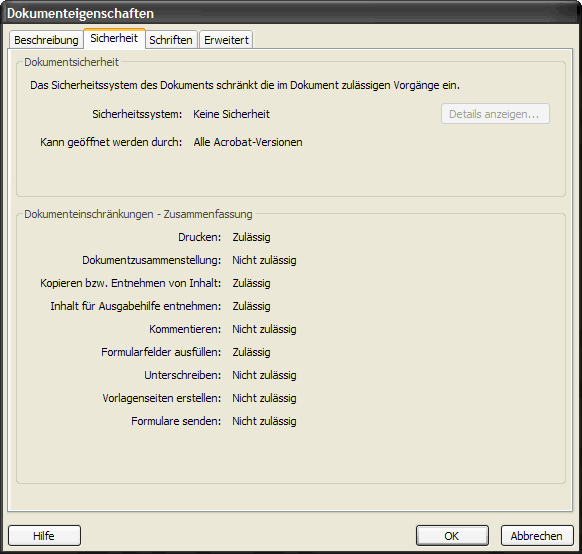Click the Alle Acrobat-Versionen value
This screenshot has height=554, width=582.
[x=248, y=142]
